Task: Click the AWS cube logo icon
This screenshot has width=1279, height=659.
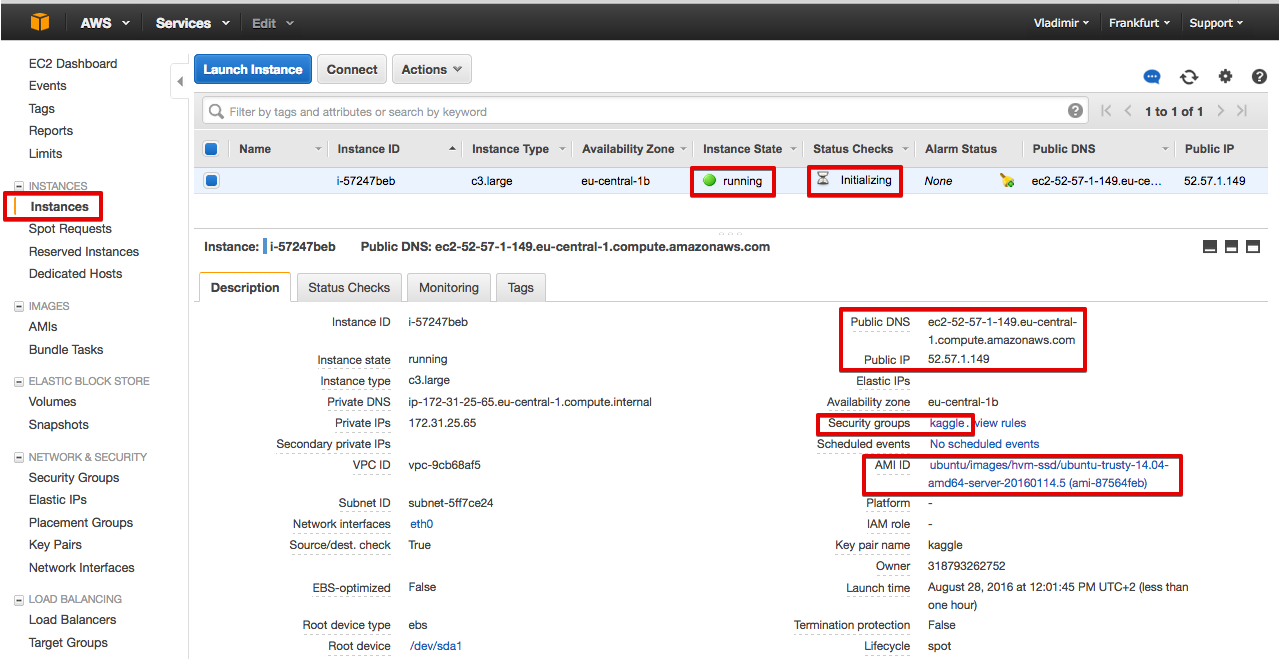Action: (x=39, y=22)
